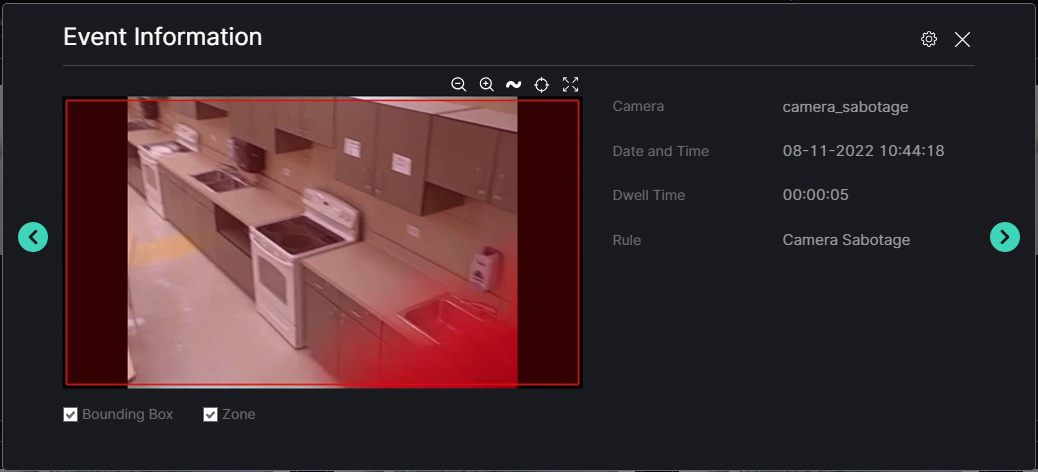
Task: Select dwell time value 00:00:05
Action: point(816,195)
